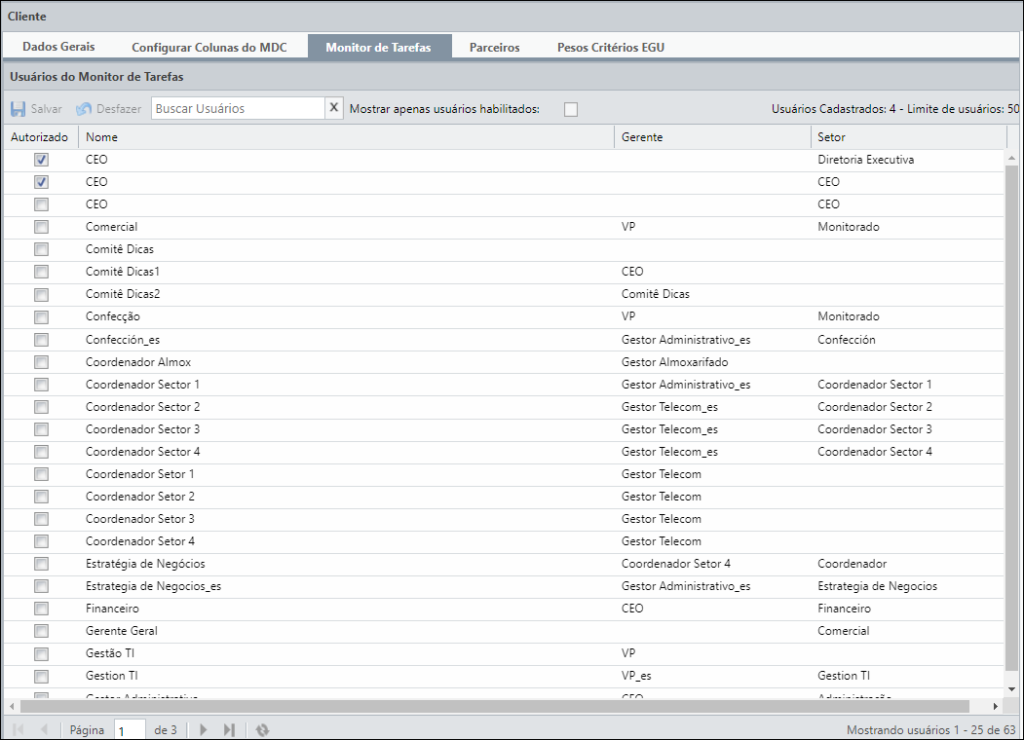Viewport: 1024px width, 740px height.
Task: Open the Parceiros tab
Action: point(494,47)
